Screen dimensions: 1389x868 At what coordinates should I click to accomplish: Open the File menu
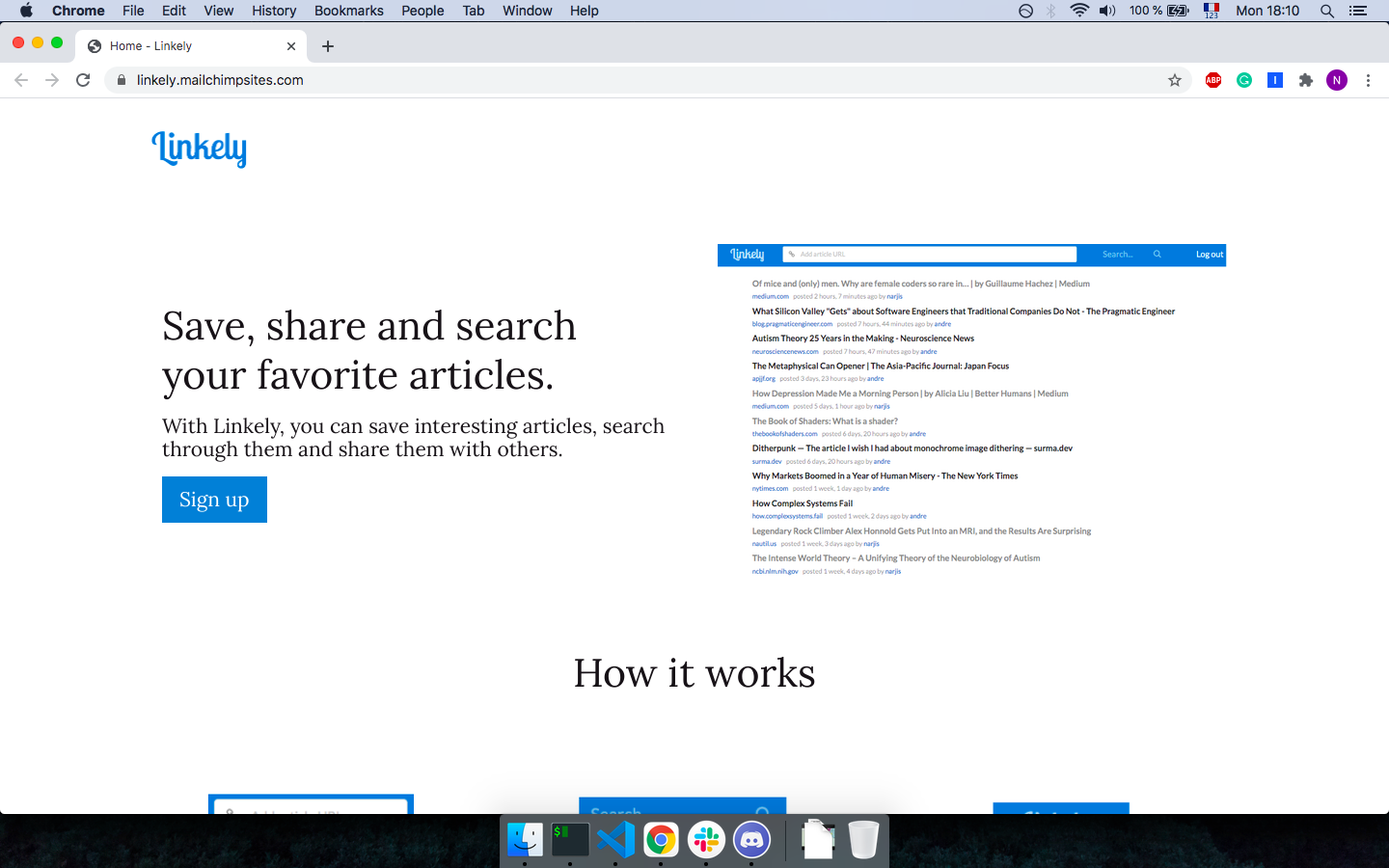click(x=133, y=11)
